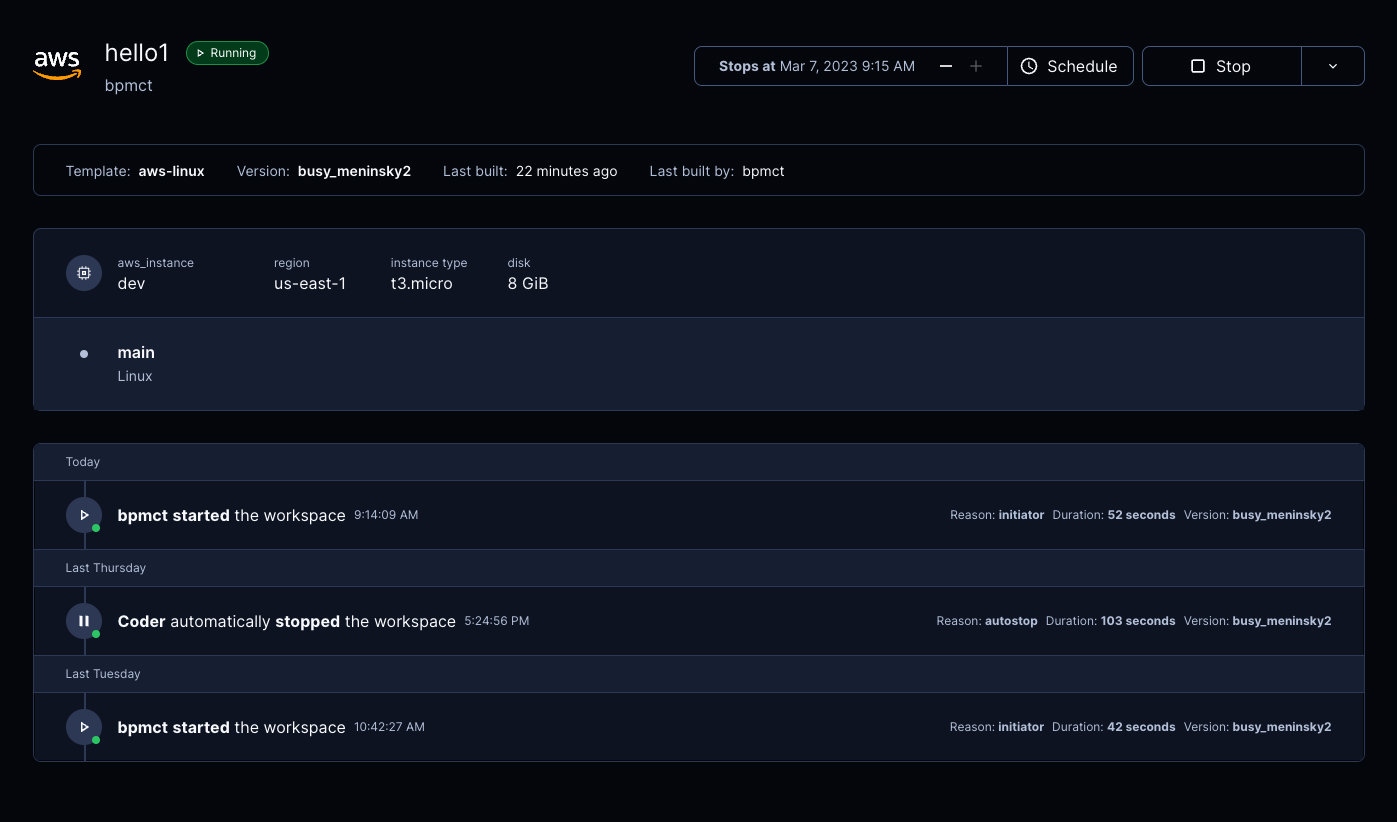Click resource name 'dev'
1397x822 pixels.
(131, 283)
